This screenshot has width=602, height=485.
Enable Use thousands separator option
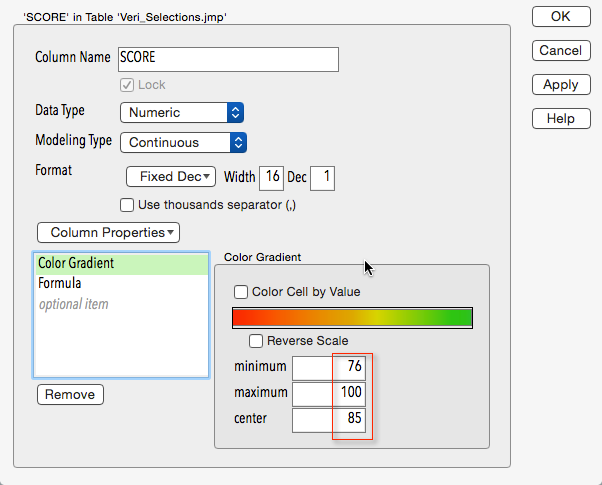[x=127, y=205]
